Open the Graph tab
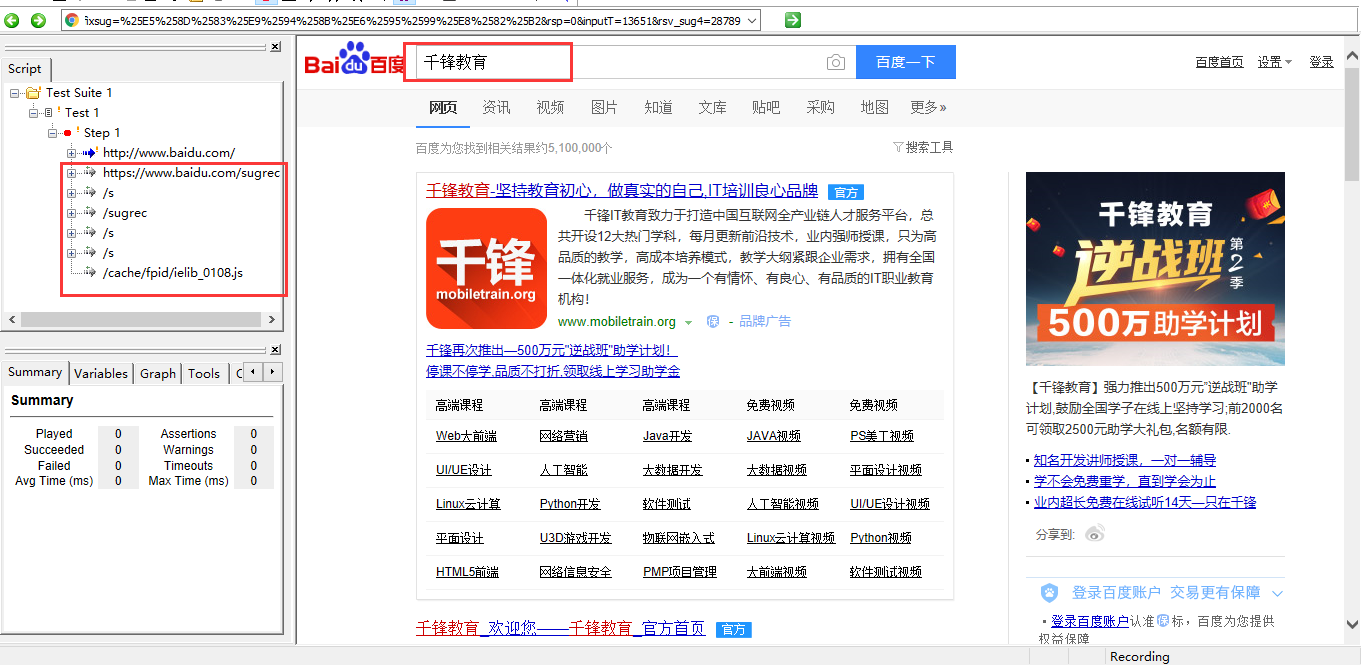1361x665 pixels. 158,373
